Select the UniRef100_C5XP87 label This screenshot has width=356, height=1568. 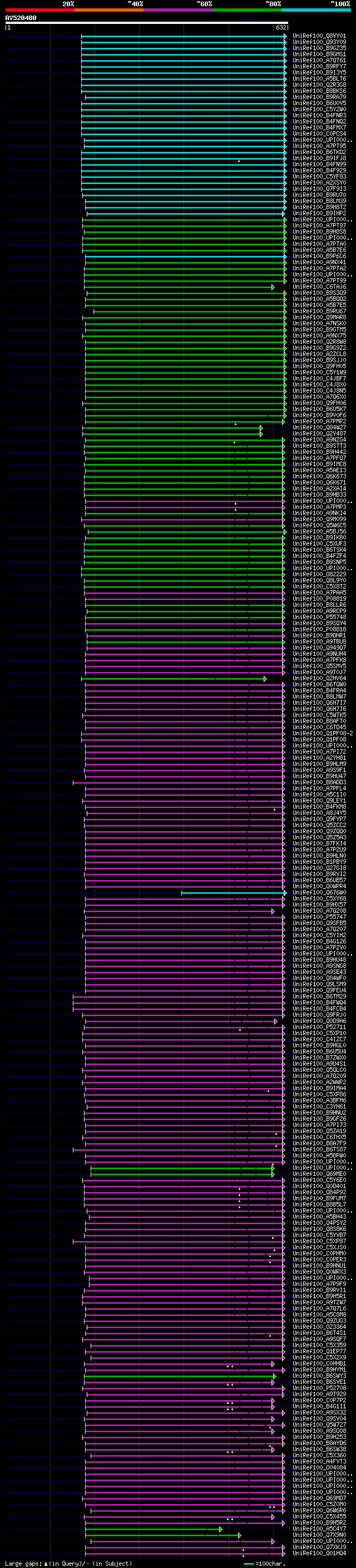[319, 1240]
